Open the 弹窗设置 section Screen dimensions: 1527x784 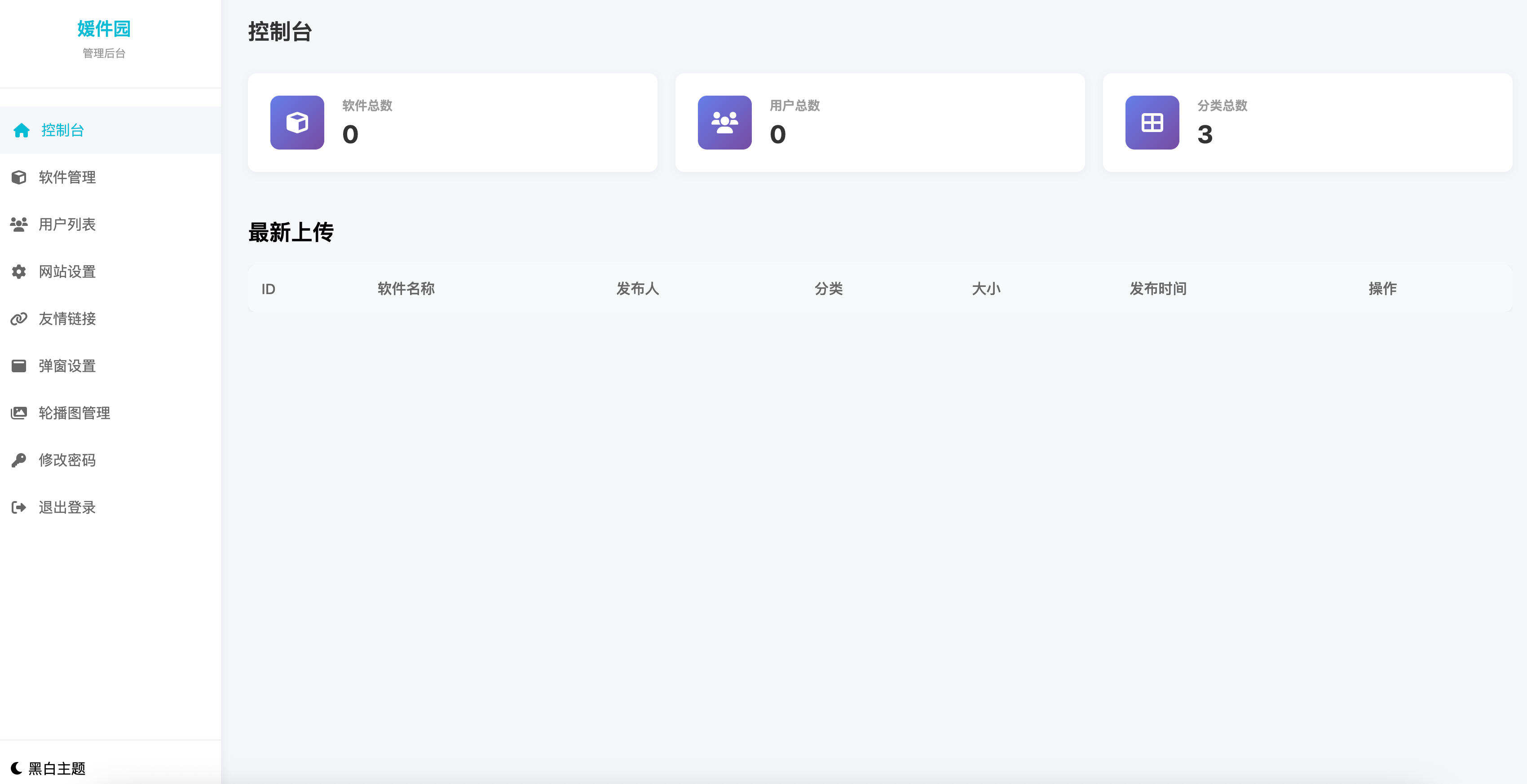pos(66,366)
